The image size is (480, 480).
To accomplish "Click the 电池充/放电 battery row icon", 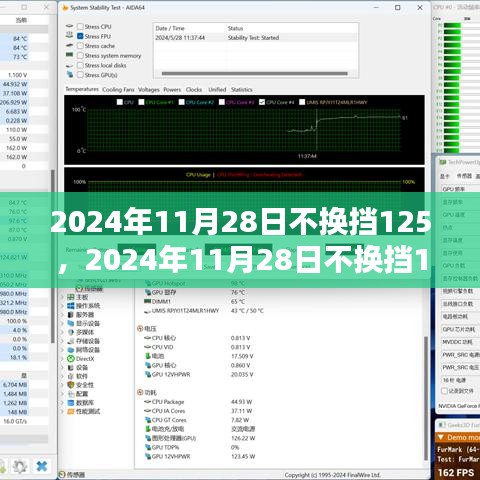I will pyautogui.click(x=148, y=429).
